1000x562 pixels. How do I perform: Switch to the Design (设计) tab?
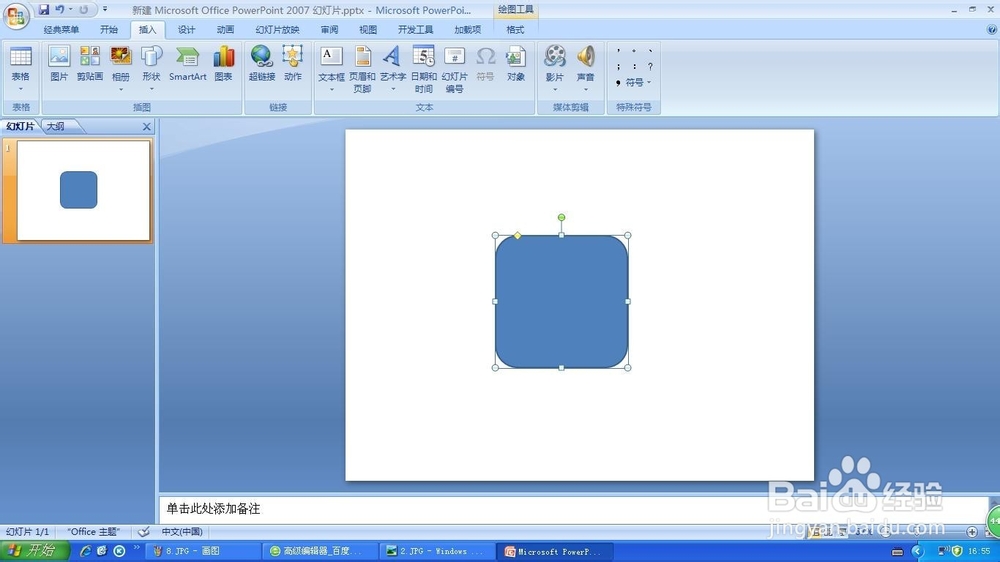pyautogui.click(x=186, y=30)
